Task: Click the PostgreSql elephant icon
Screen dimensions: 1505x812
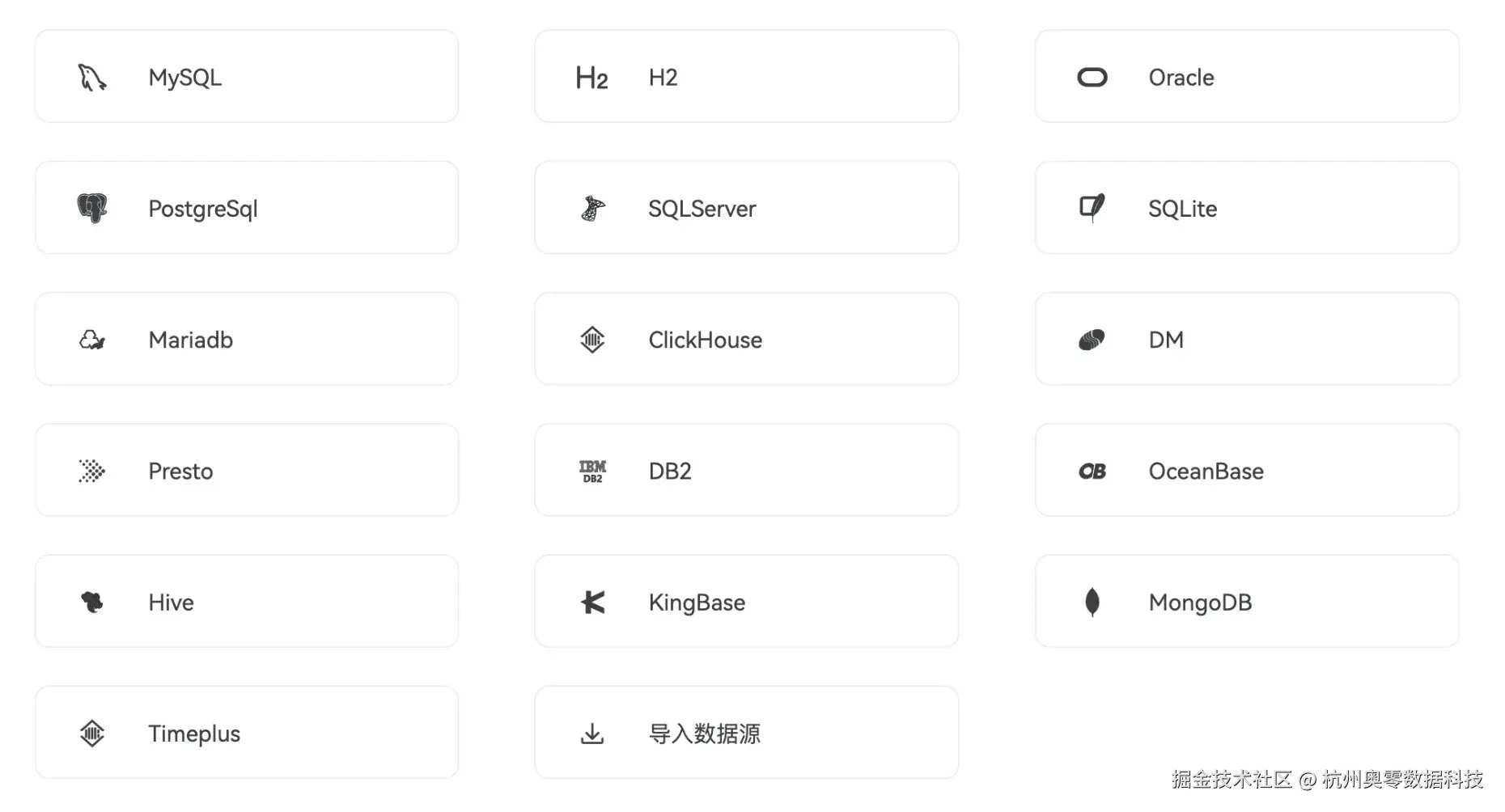Action: pyautogui.click(x=92, y=209)
